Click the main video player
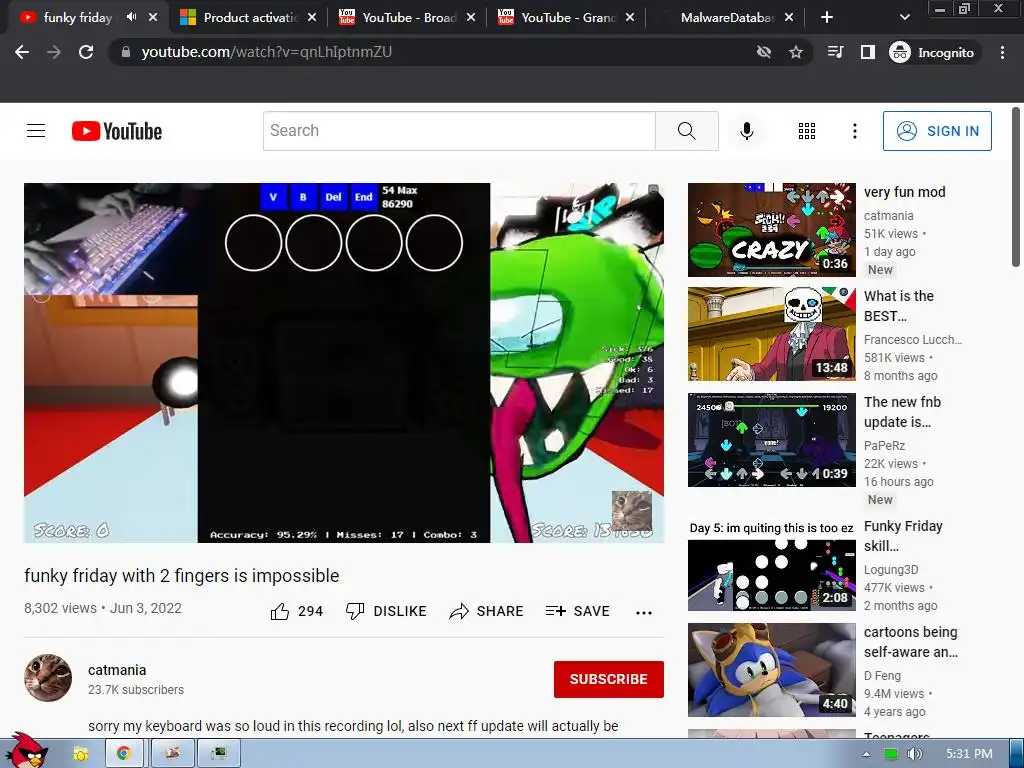Image resolution: width=1024 pixels, height=768 pixels. click(x=344, y=362)
